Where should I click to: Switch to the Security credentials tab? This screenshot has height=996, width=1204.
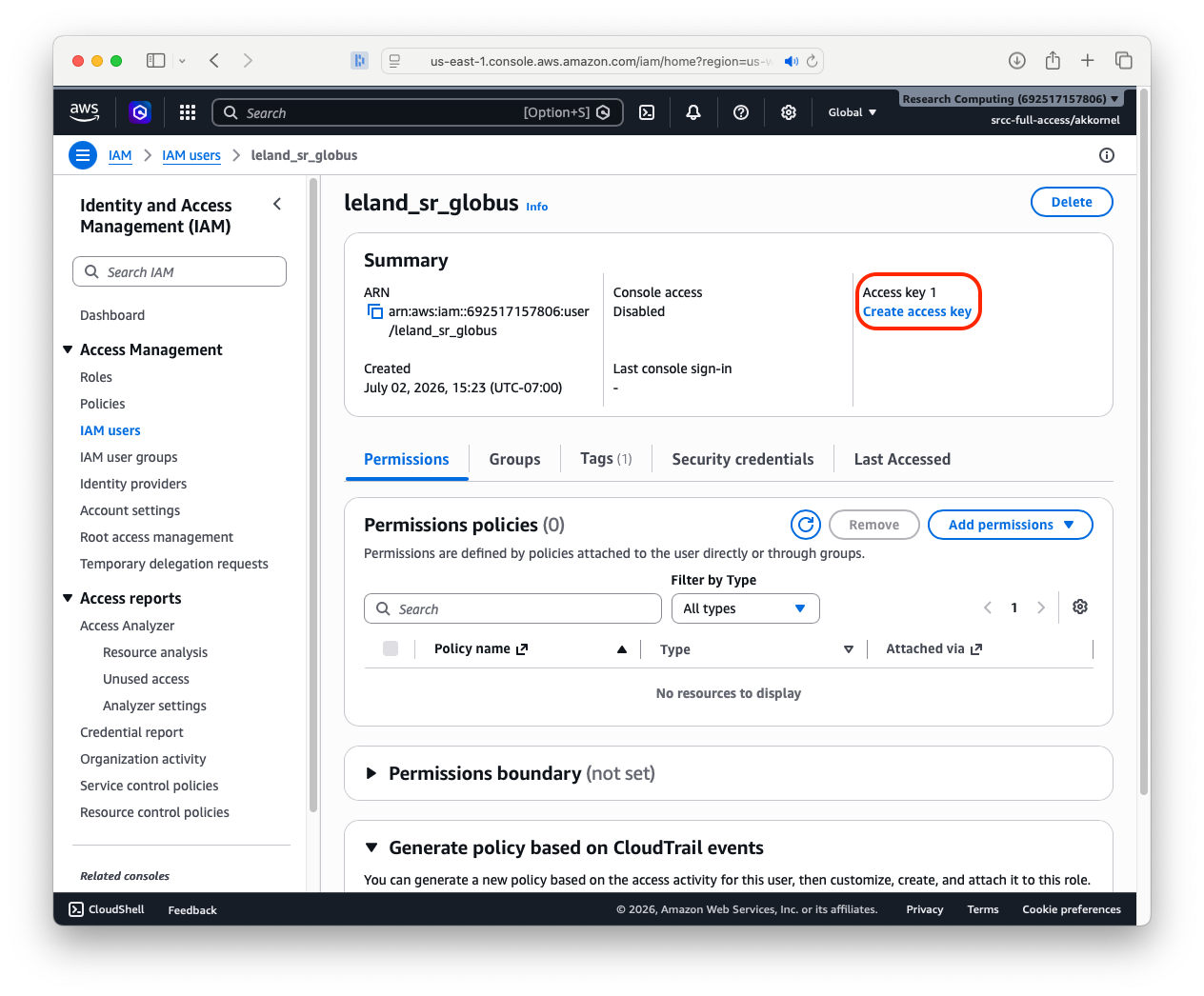pyautogui.click(x=743, y=459)
